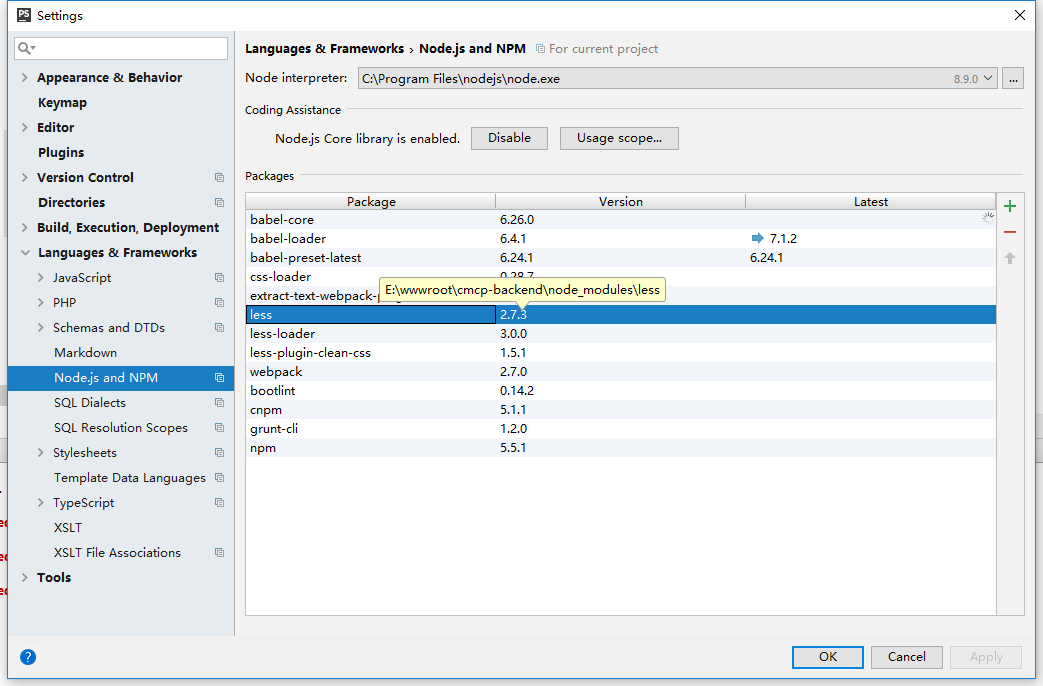Click the Usage scope button
Screen dimensions: 1043x686
pos(619,138)
